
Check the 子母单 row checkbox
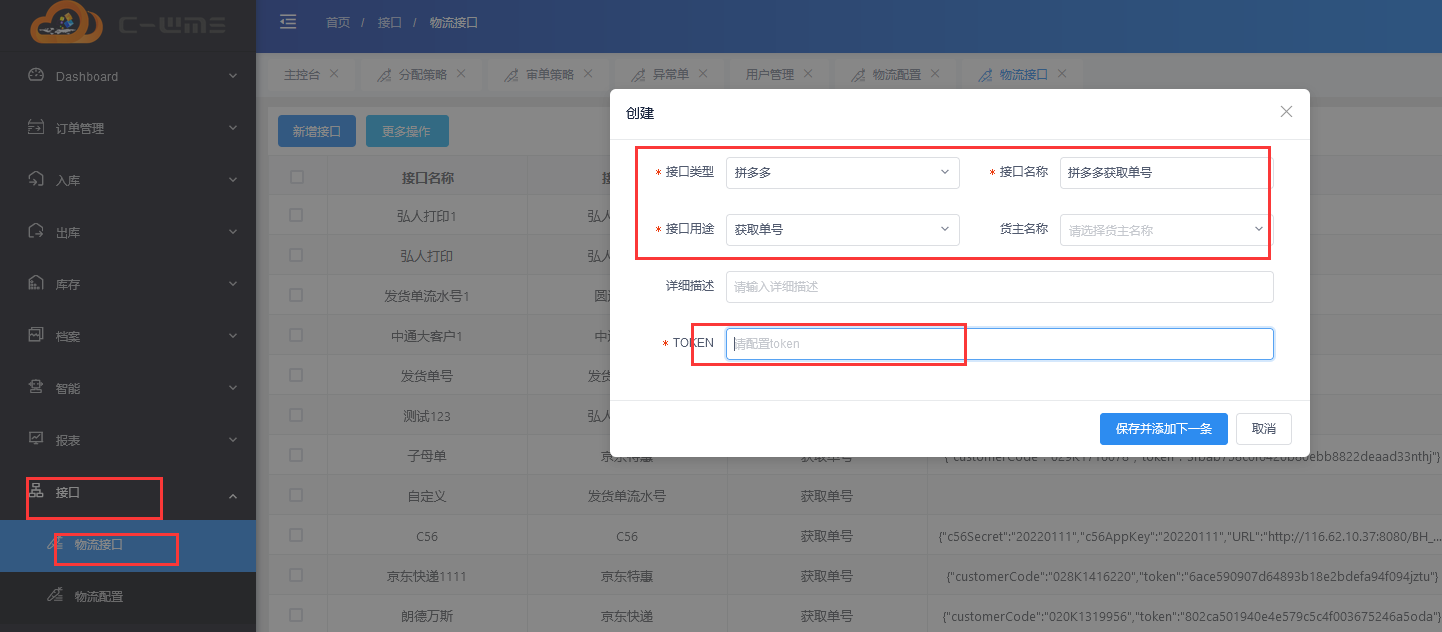click(x=296, y=455)
